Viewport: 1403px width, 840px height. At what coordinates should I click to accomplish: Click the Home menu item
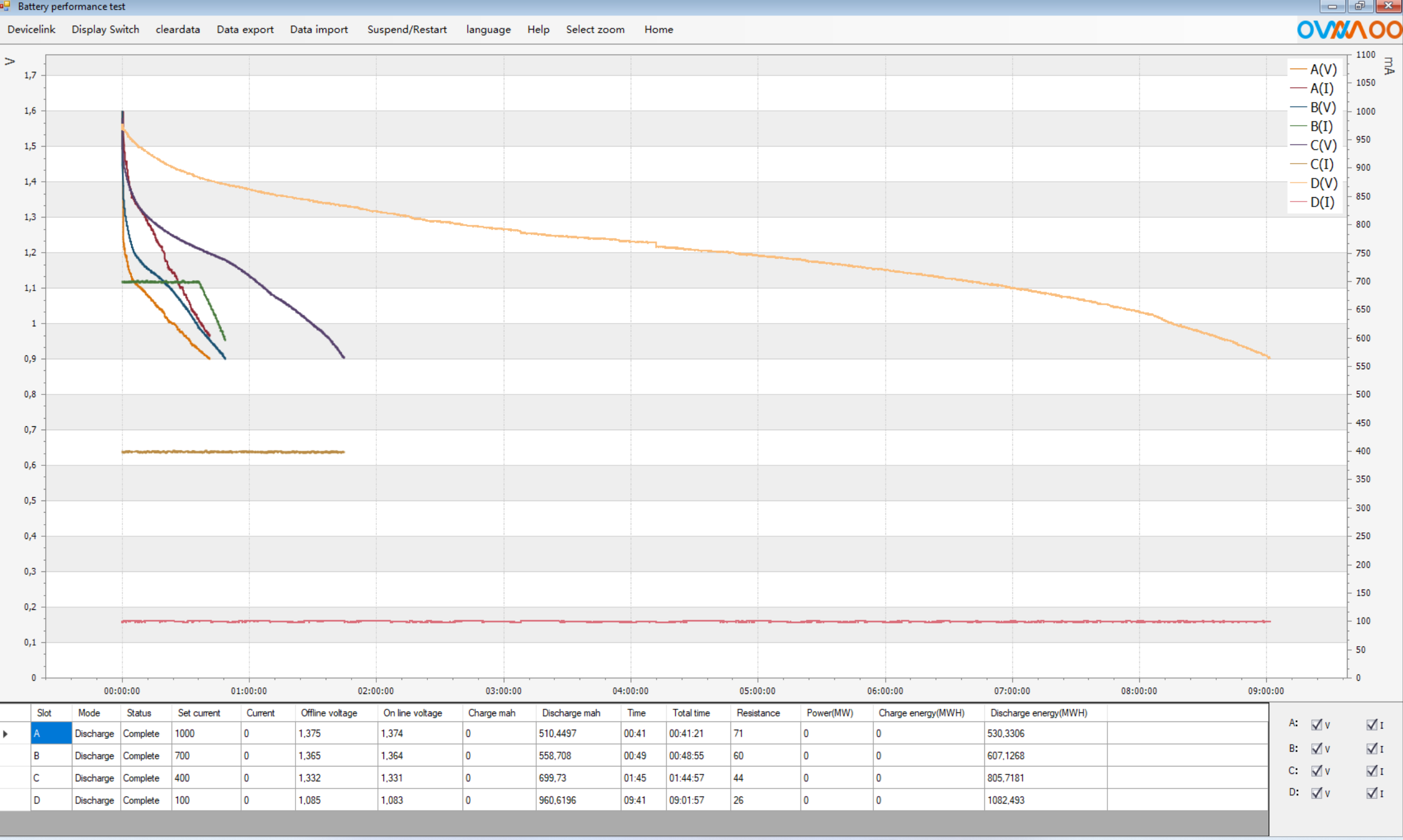[658, 30]
